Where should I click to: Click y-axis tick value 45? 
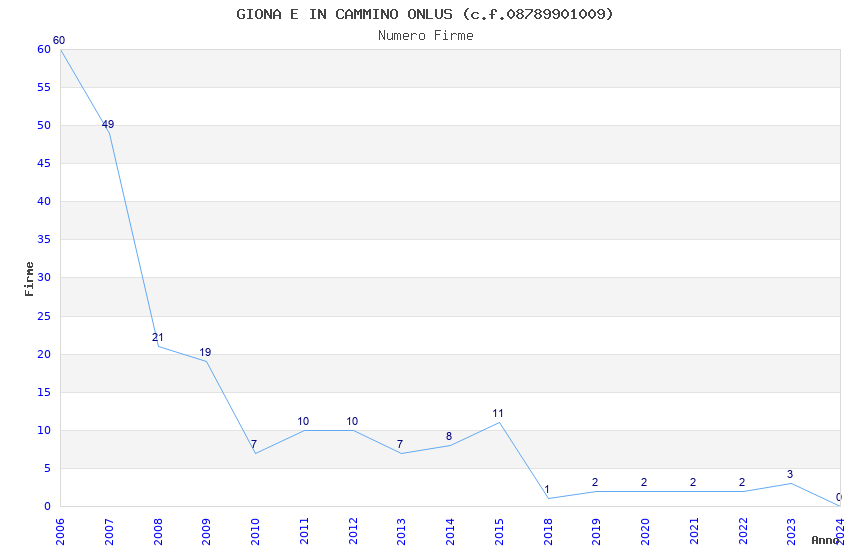point(44,163)
